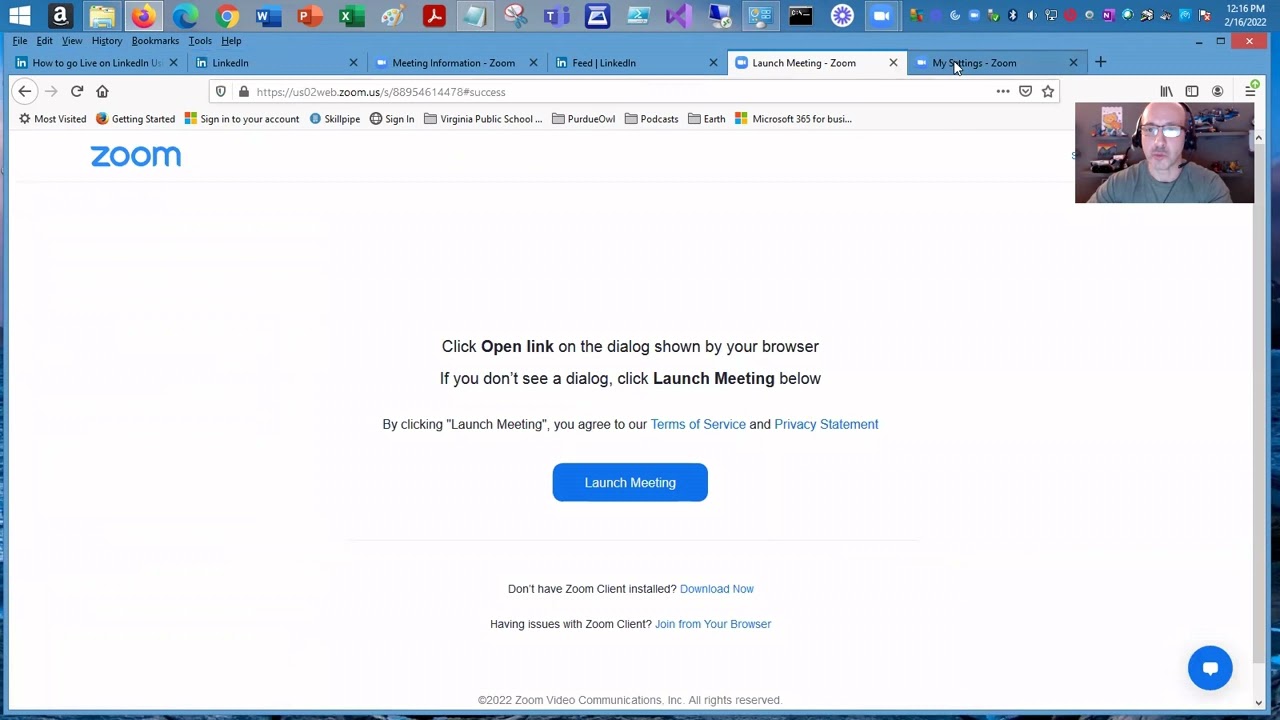The width and height of the screenshot is (1280, 720).
Task: Open the tracking protection shield
Action: coord(221,92)
